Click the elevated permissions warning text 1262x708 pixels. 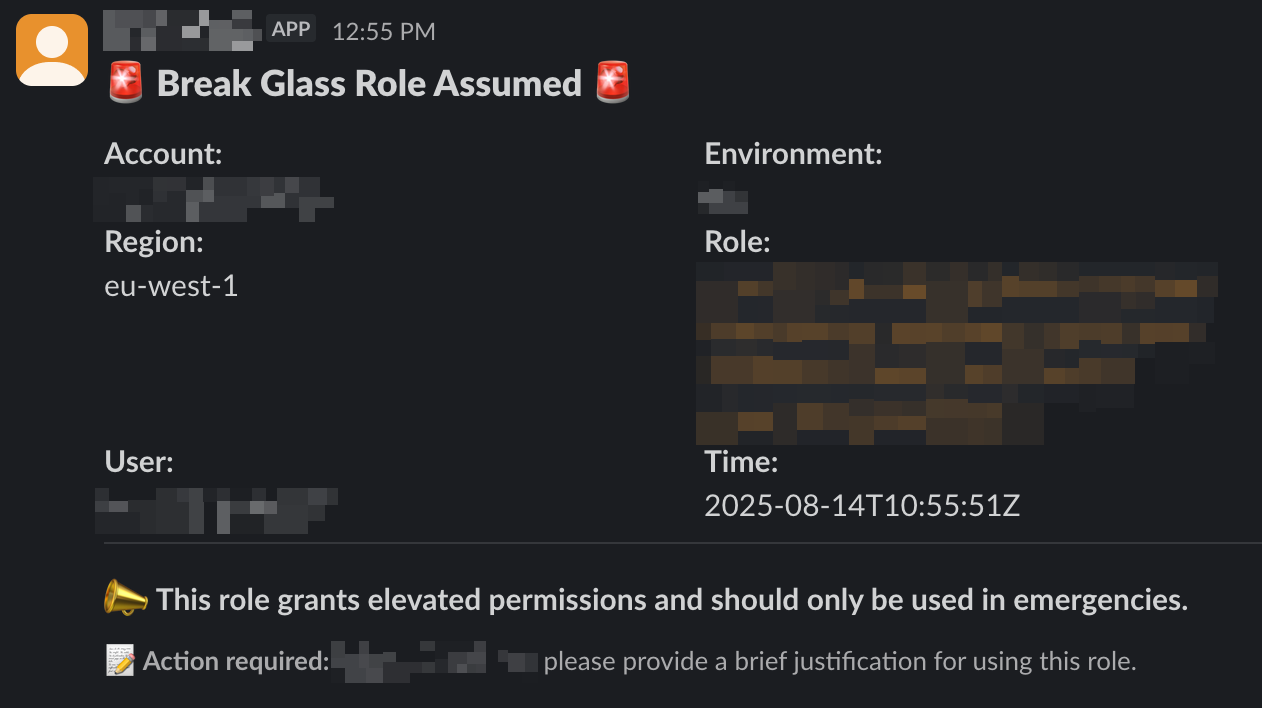point(671,600)
